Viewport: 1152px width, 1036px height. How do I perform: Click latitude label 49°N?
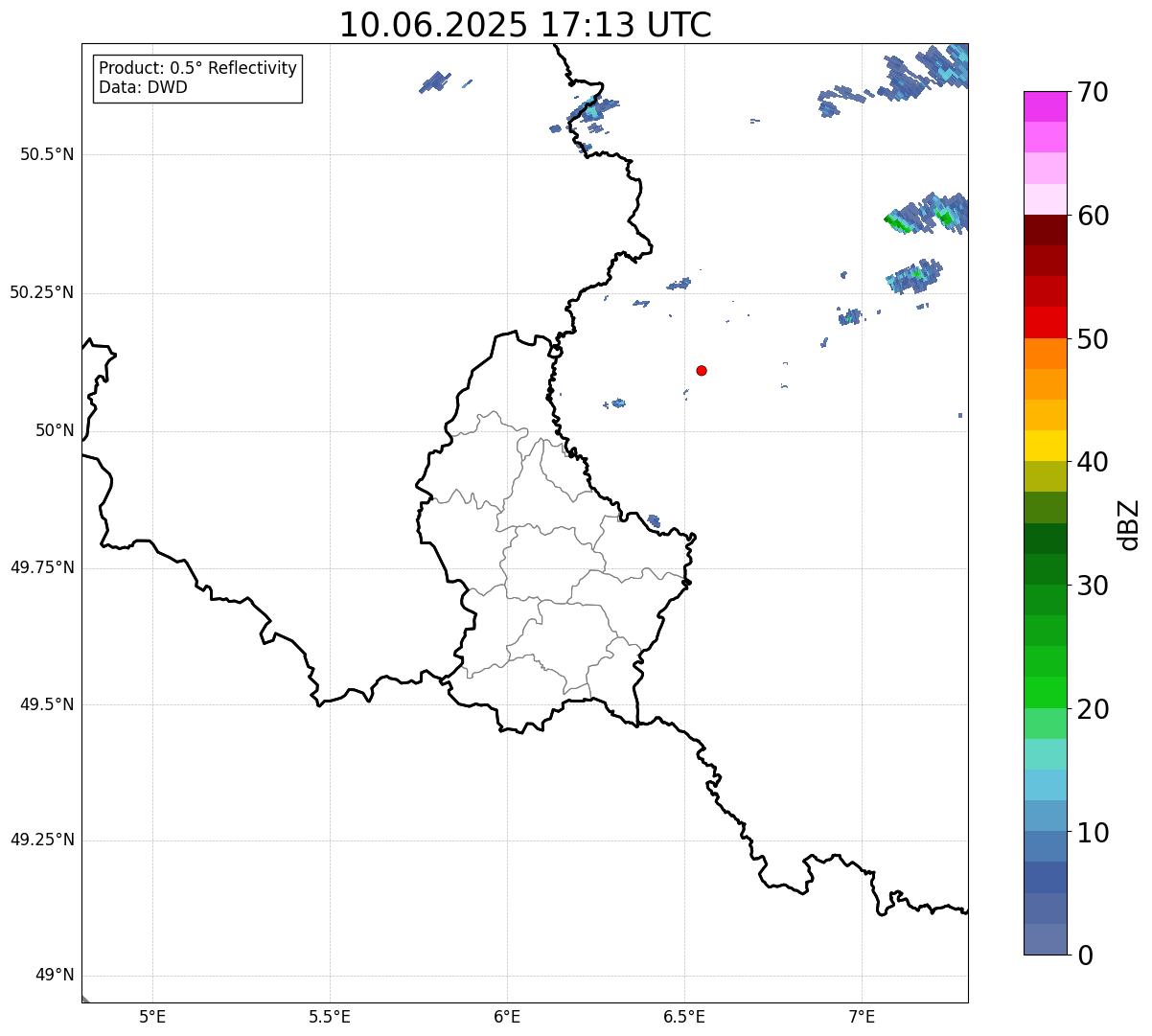point(55,976)
